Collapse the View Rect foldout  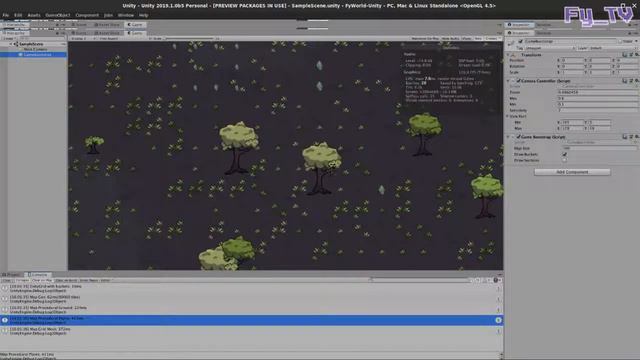coord(508,116)
